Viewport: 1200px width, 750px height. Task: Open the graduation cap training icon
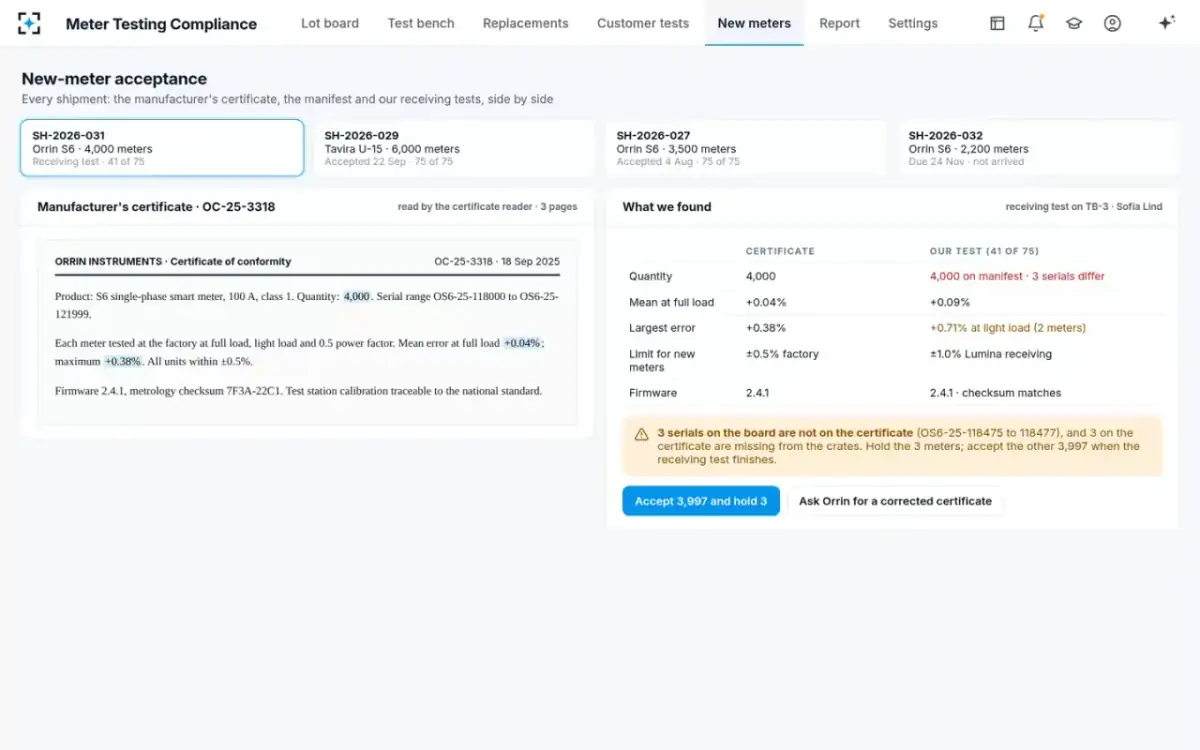[x=1074, y=23]
